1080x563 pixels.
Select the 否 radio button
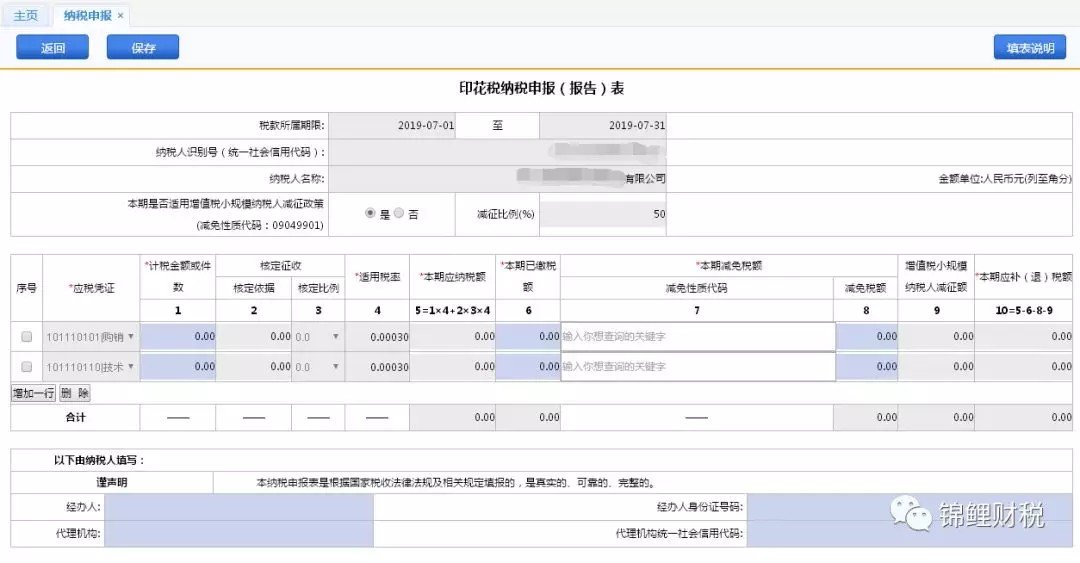point(399,214)
